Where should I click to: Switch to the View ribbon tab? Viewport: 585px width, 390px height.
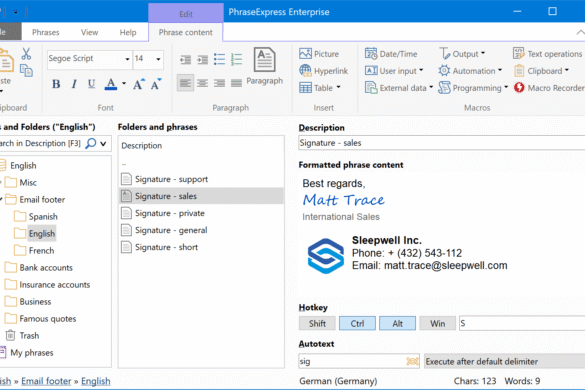(x=90, y=32)
